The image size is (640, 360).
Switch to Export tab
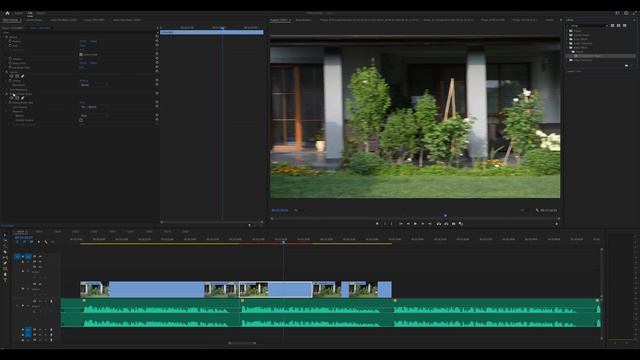(41, 13)
